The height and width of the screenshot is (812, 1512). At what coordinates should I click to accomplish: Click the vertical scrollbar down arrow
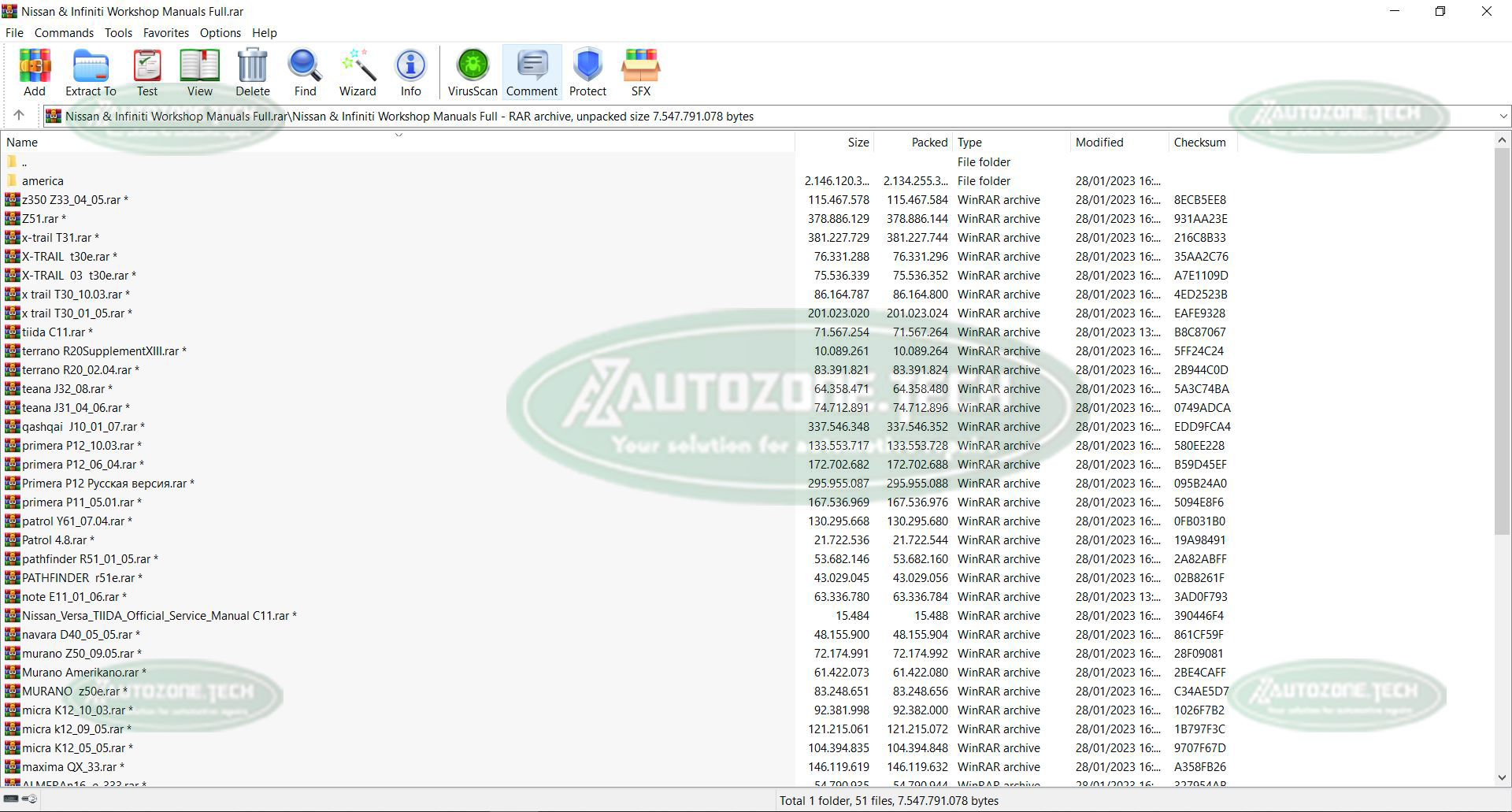(1502, 778)
